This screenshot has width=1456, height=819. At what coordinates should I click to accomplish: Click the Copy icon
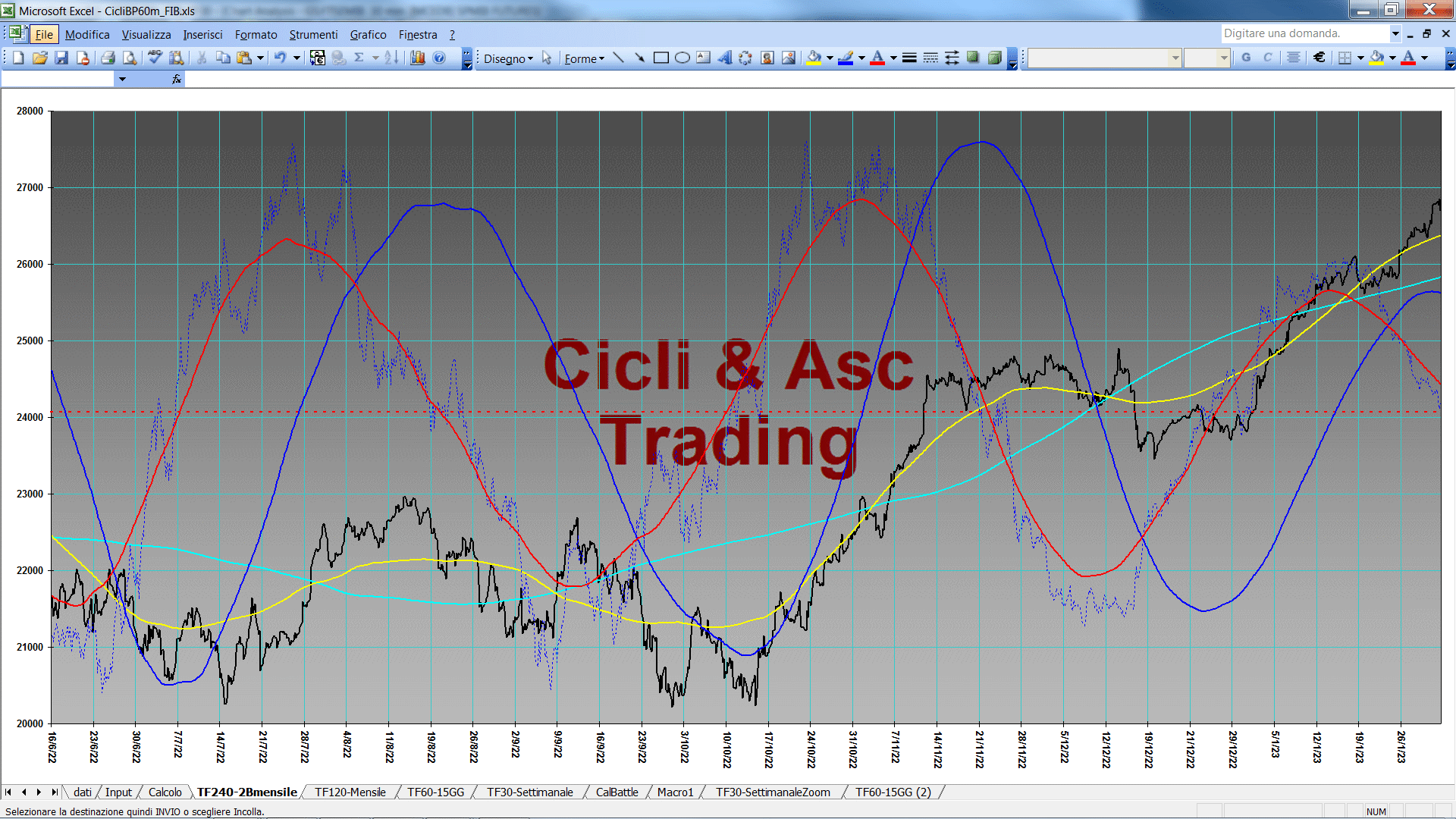(223, 58)
